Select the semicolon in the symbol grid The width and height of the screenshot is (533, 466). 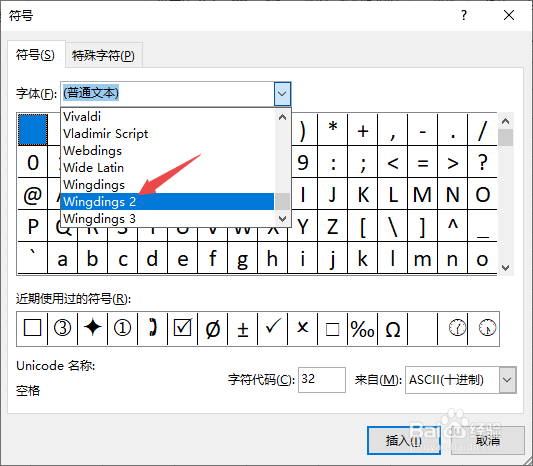[363, 162]
